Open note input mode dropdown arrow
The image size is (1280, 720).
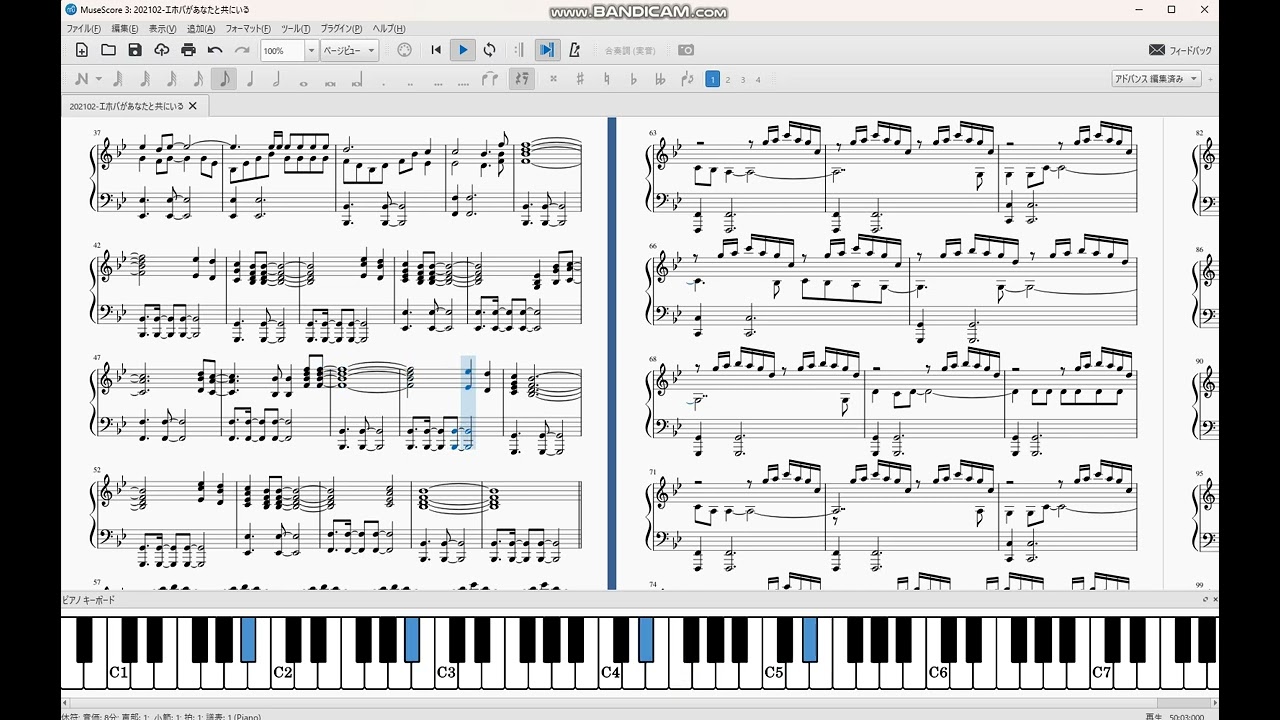click(98, 80)
